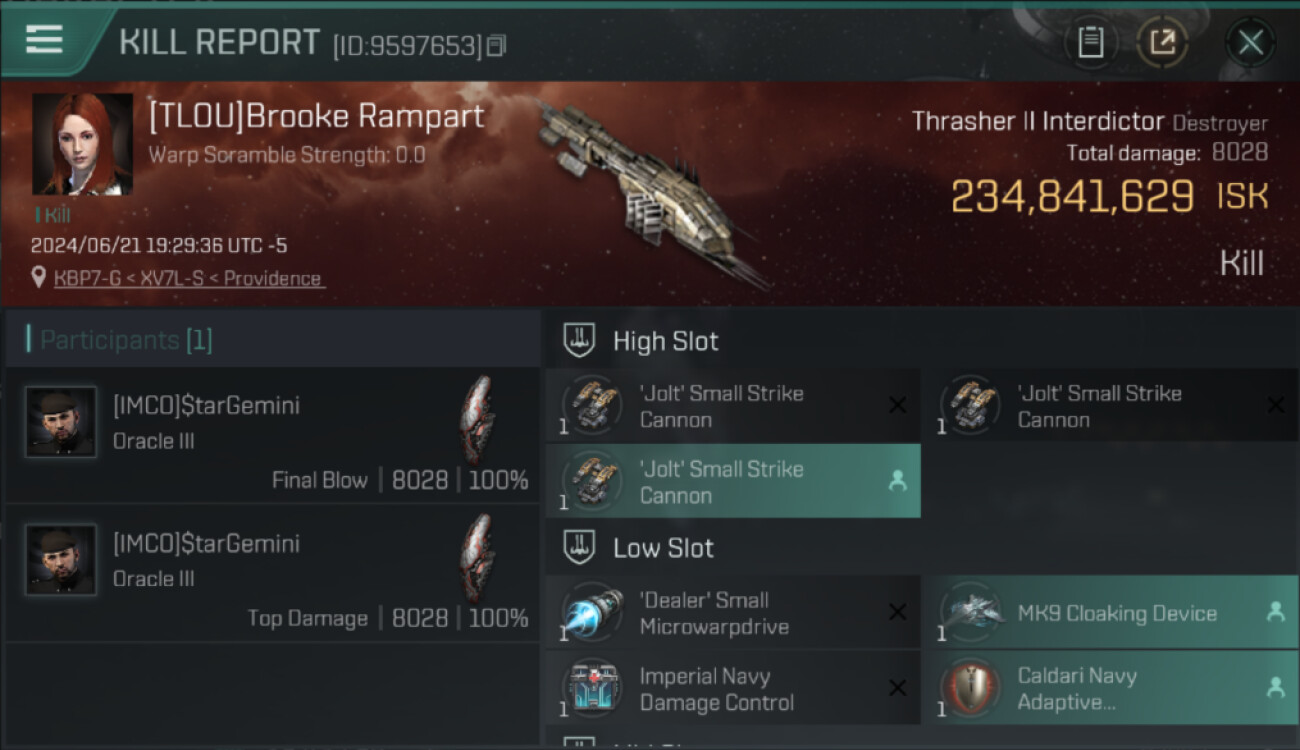
Task: Open the Final Blow $tarGemini portrait
Action: (x=61, y=422)
